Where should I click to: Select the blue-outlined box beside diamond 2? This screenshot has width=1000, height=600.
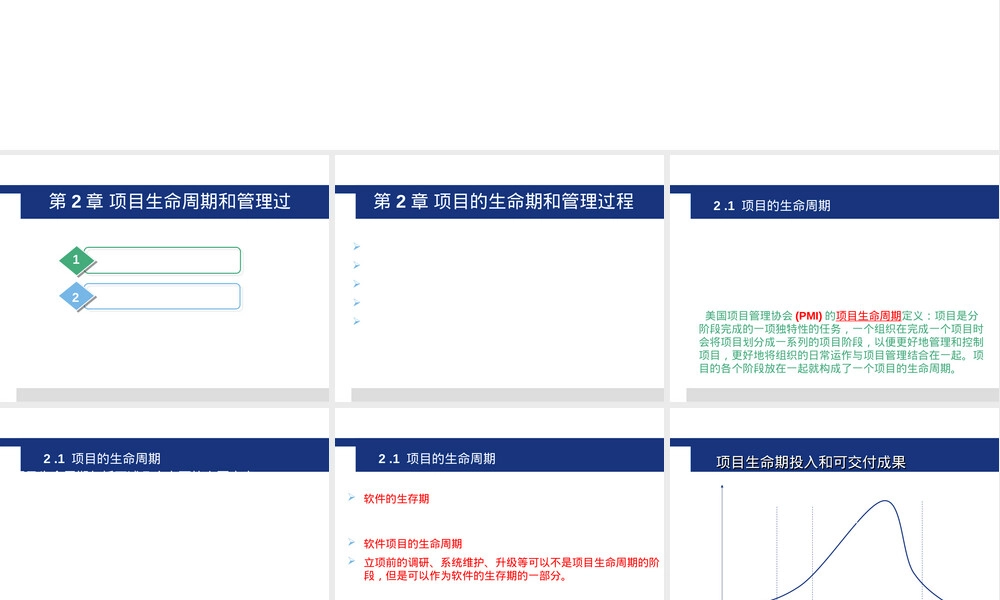coord(163,296)
